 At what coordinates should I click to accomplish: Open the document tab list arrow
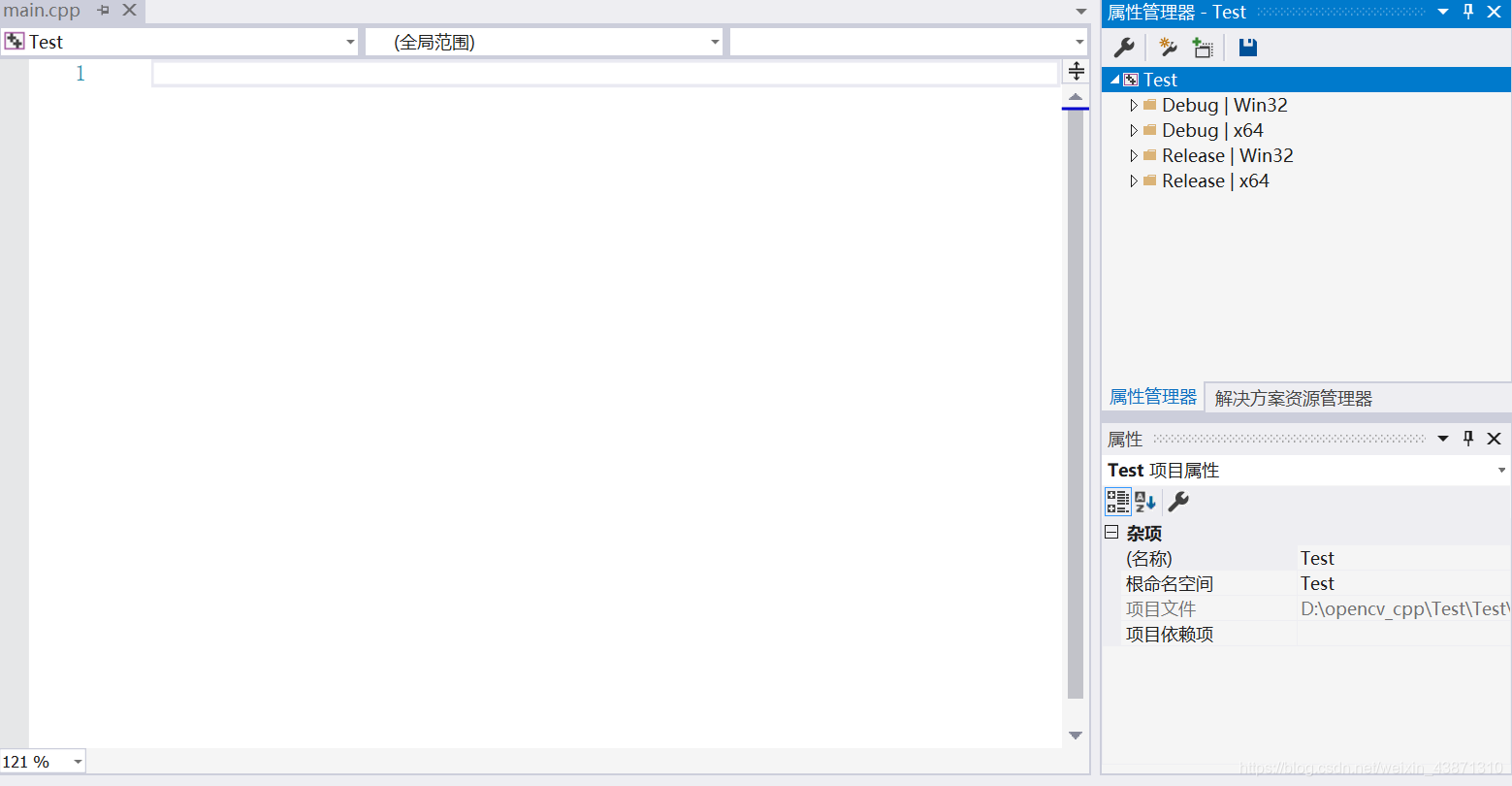[1081, 12]
